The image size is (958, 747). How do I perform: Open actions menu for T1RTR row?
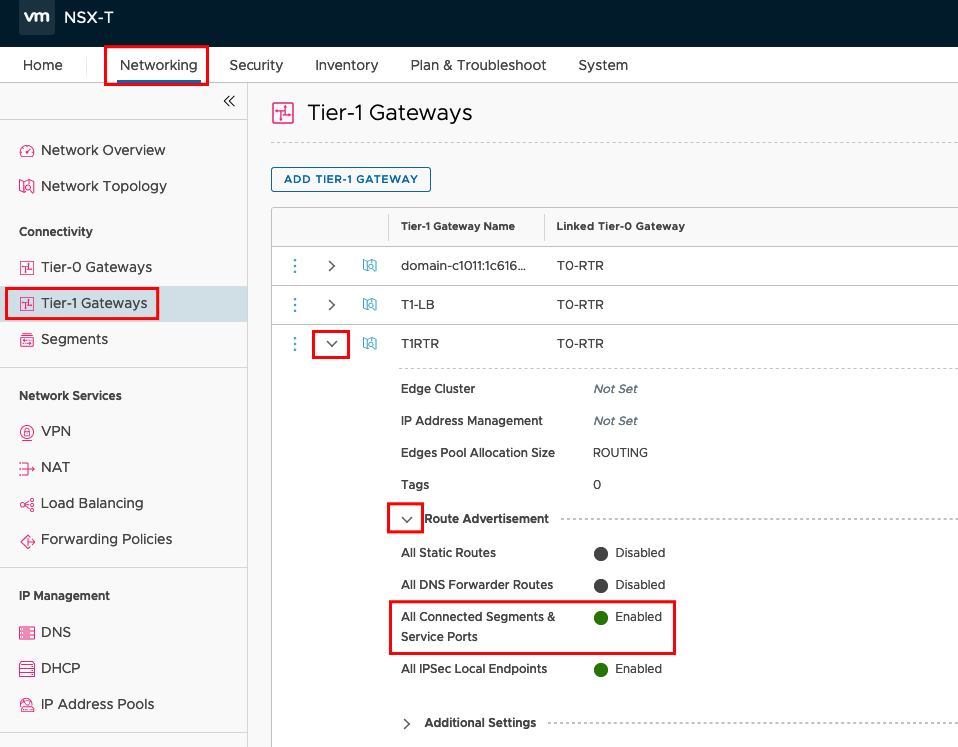point(295,344)
